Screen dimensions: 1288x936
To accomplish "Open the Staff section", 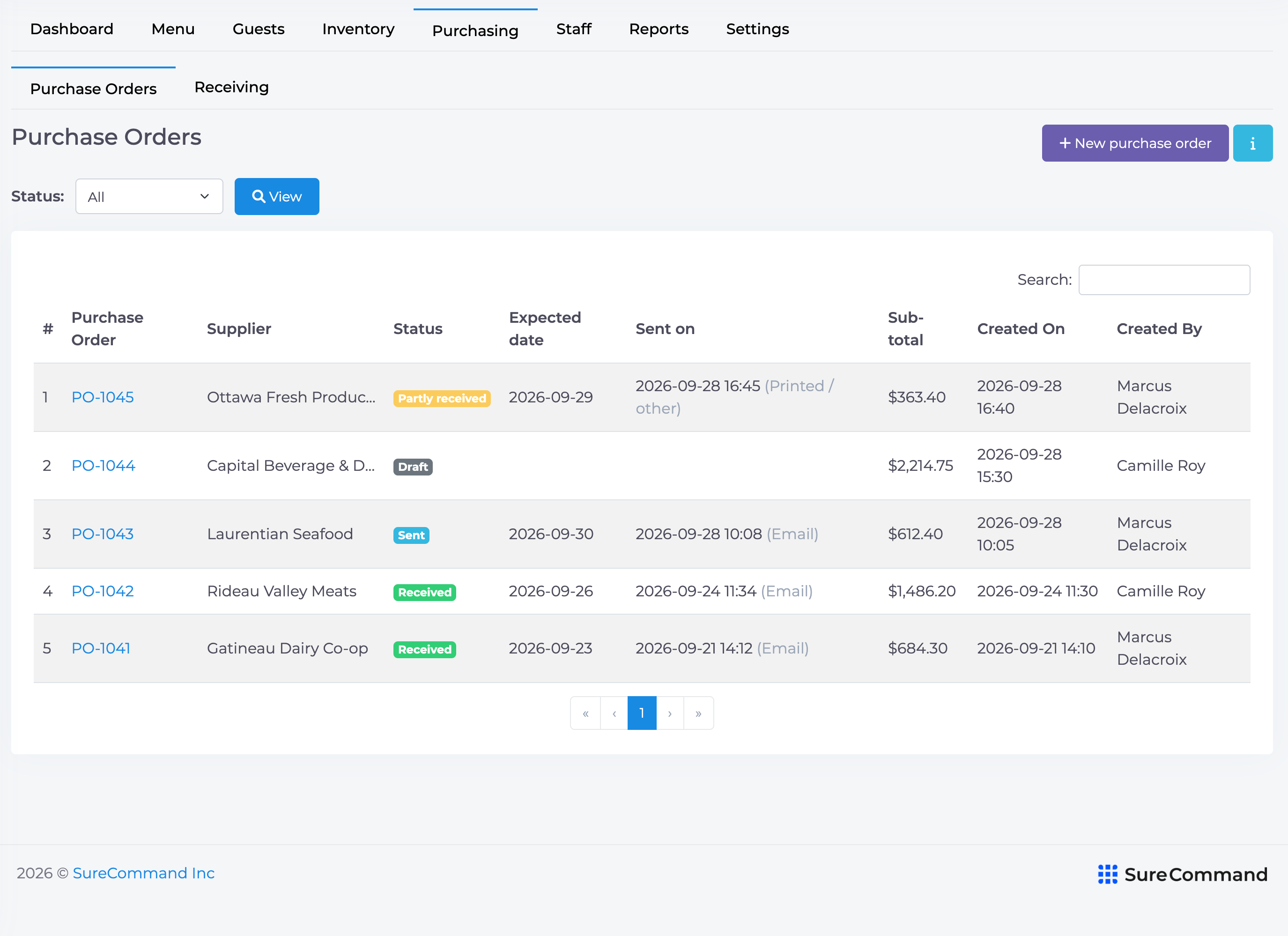I will [x=574, y=29].
